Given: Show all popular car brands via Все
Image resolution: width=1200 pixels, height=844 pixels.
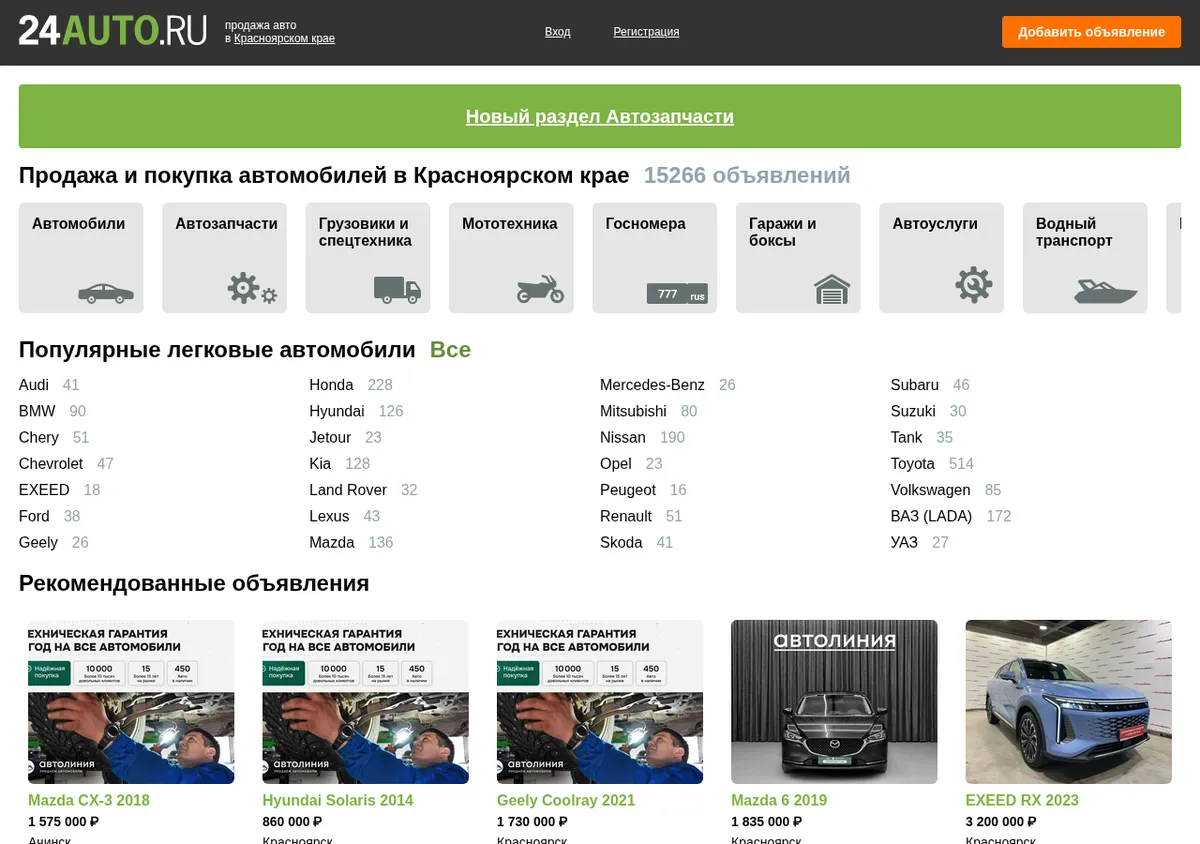Looking at the screenshot, I should click(450, 350).
